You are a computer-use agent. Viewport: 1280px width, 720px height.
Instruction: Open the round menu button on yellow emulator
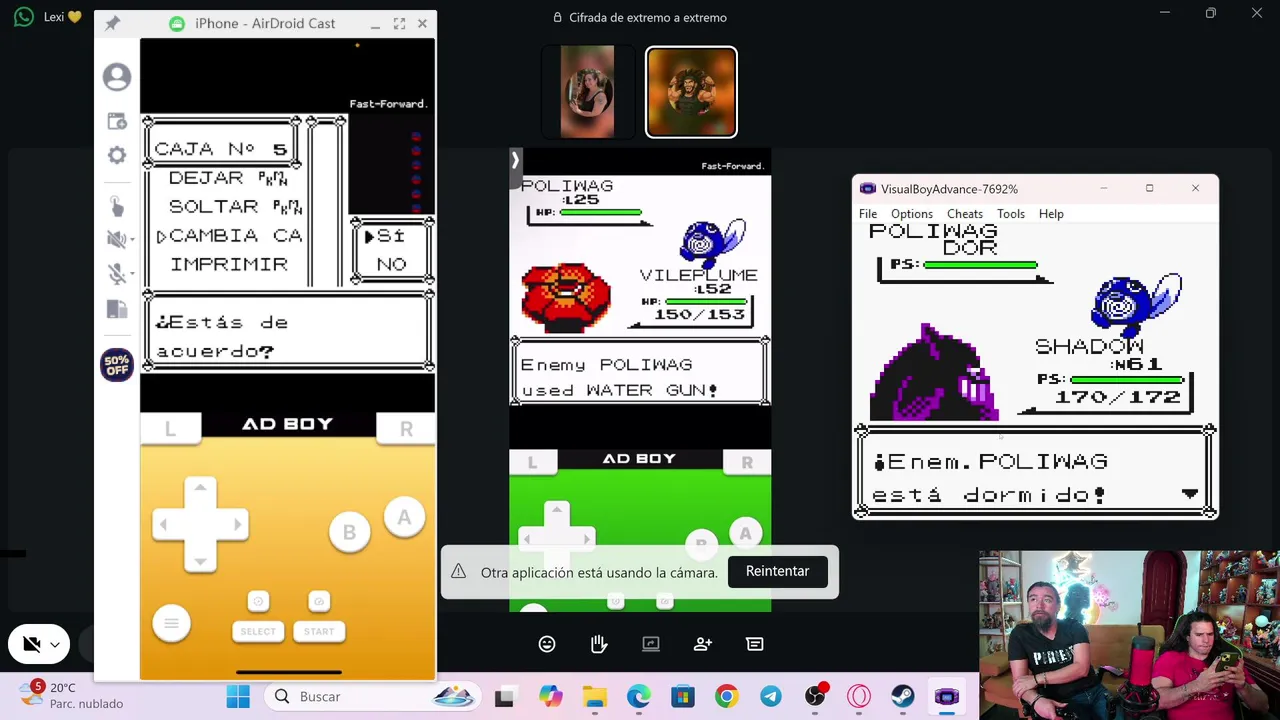point(171,624)
